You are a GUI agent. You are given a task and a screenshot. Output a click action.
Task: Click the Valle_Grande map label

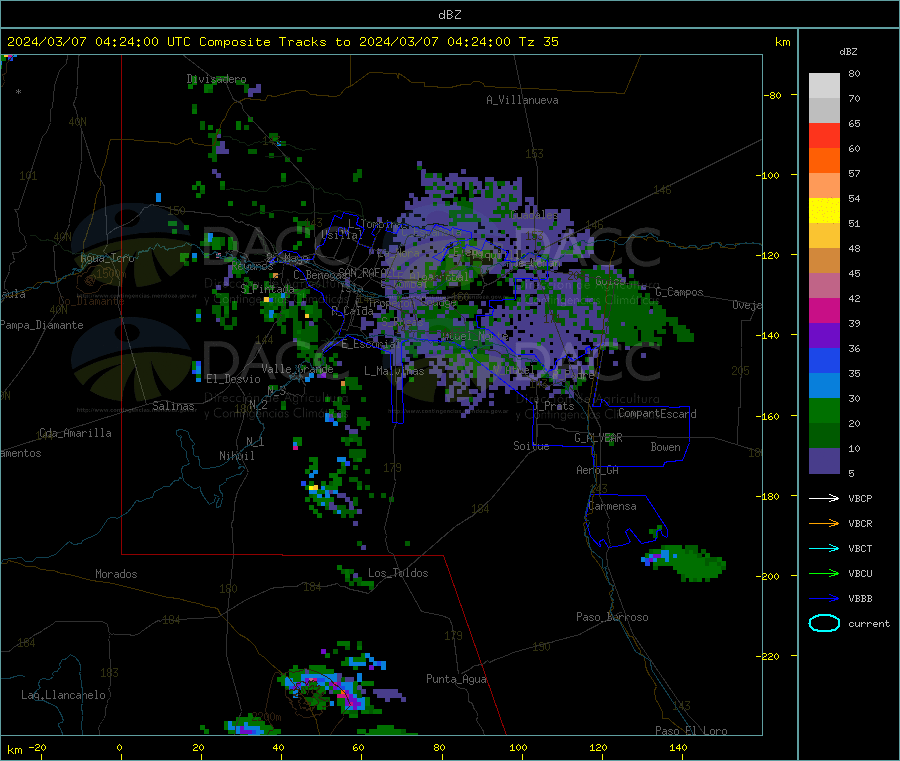pyautogui.click(x=297, y=369)
